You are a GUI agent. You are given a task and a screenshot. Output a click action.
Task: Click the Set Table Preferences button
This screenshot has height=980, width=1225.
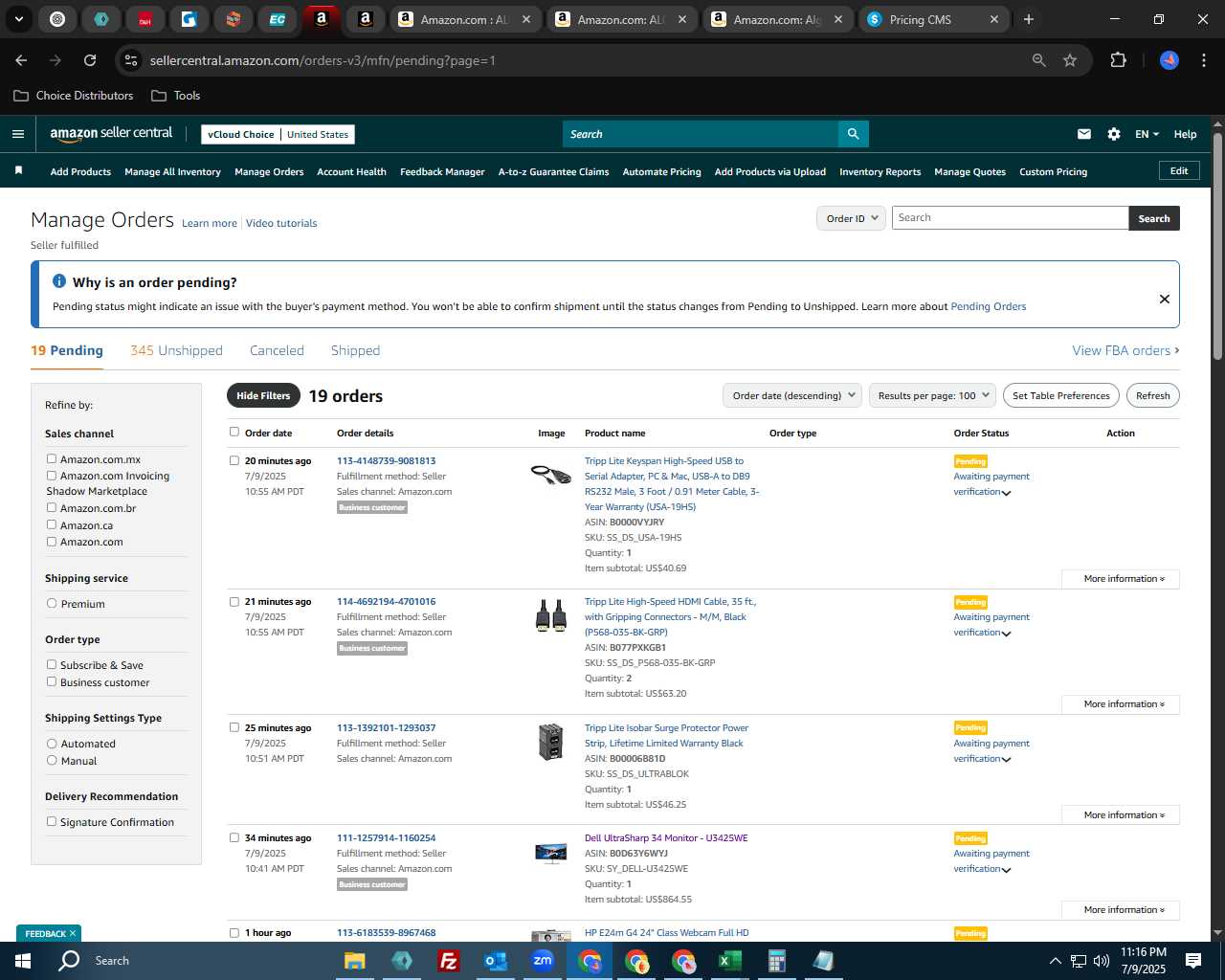tap(1061, 395)
